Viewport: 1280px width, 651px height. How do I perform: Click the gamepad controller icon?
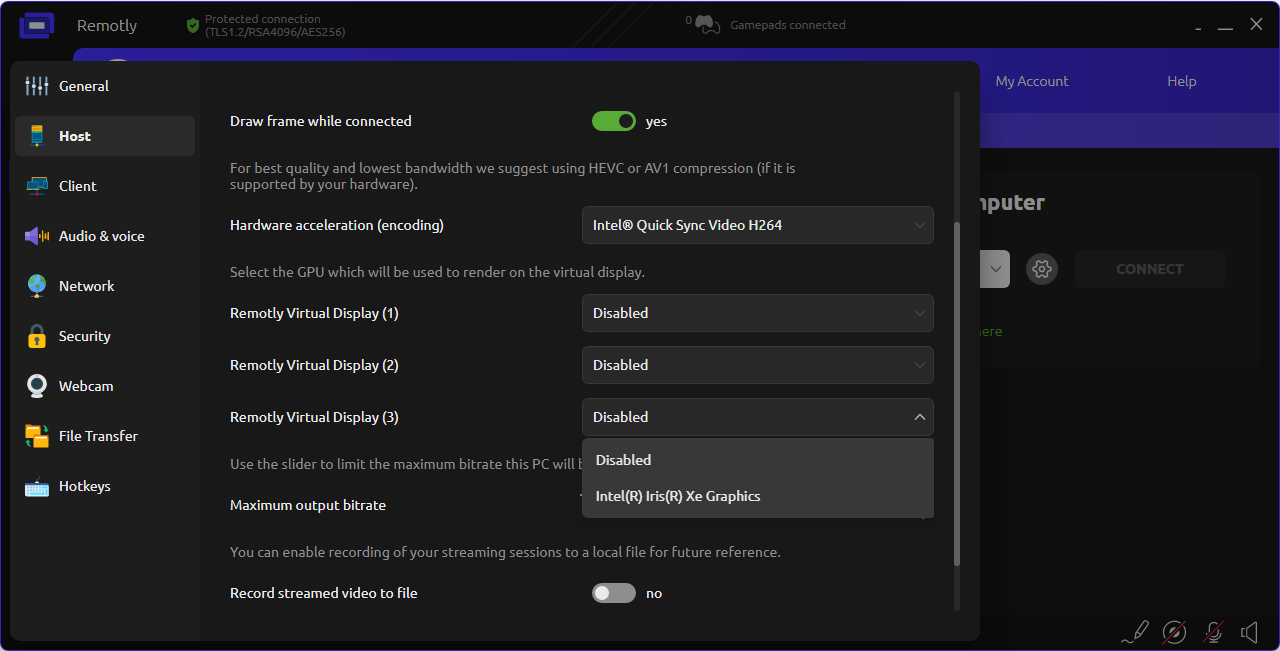(708, 25)
